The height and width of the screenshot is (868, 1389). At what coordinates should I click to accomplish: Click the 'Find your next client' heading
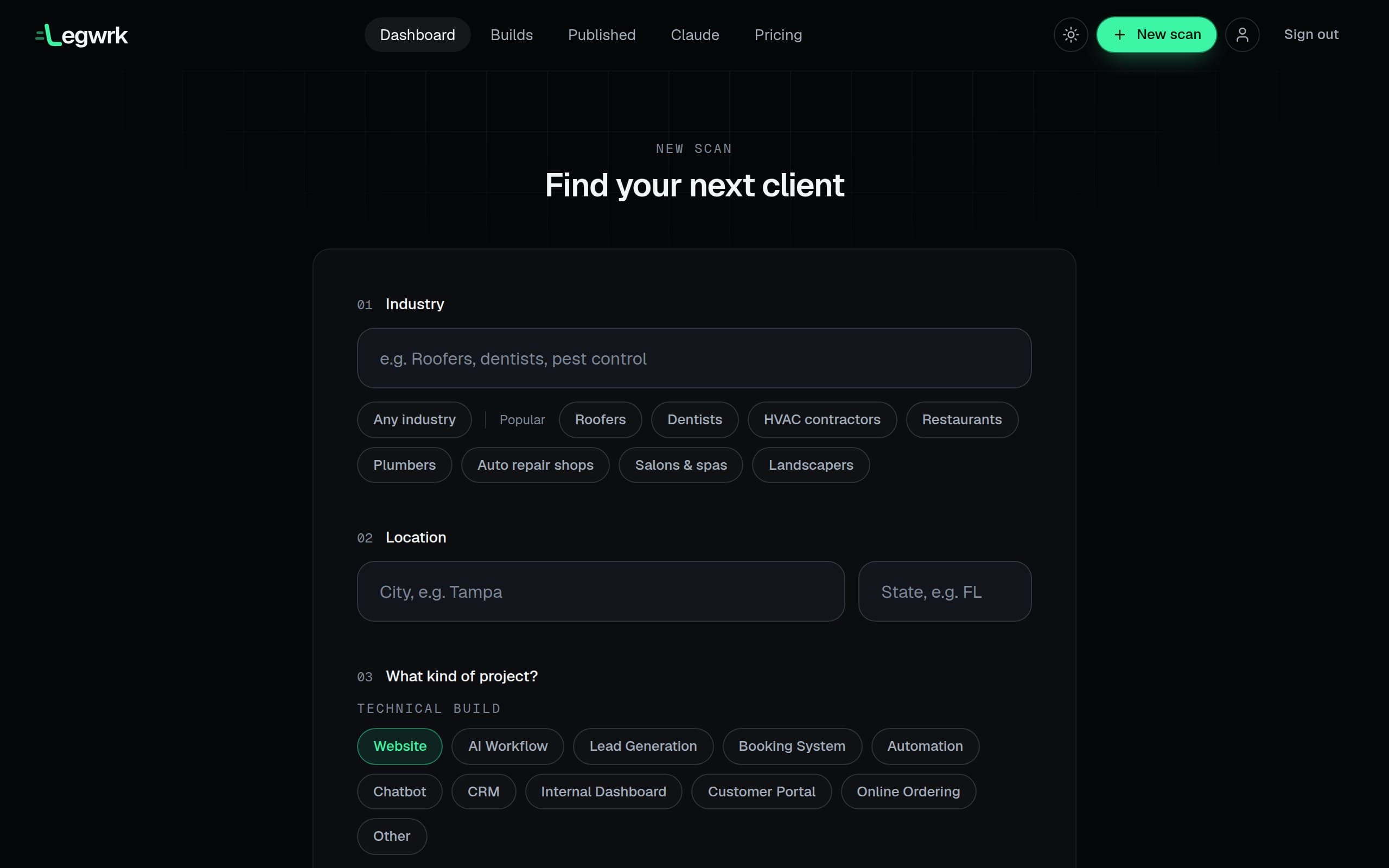[694, 186]
